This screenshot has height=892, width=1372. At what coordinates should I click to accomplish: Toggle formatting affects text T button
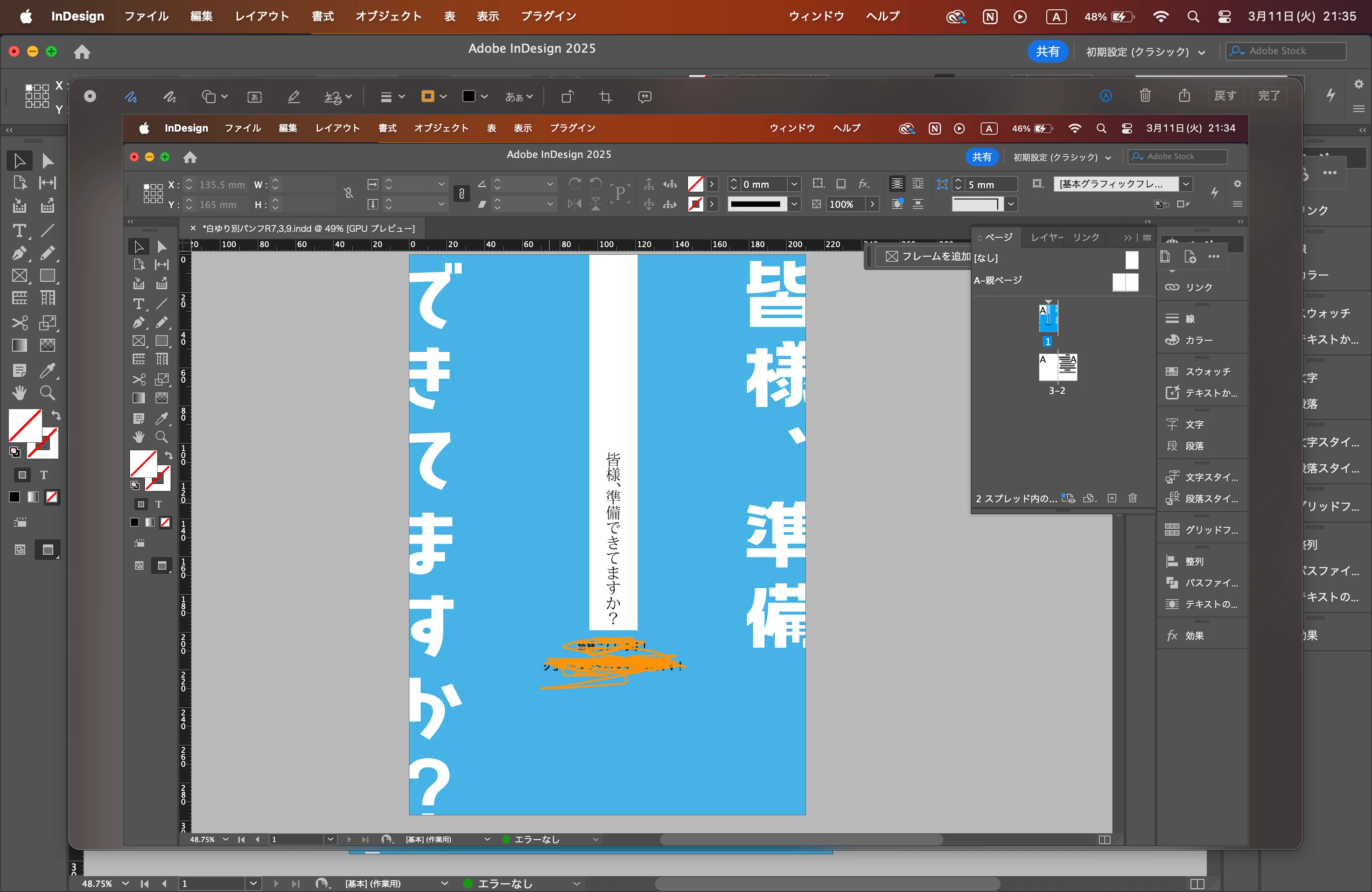(x=44, y=475)
